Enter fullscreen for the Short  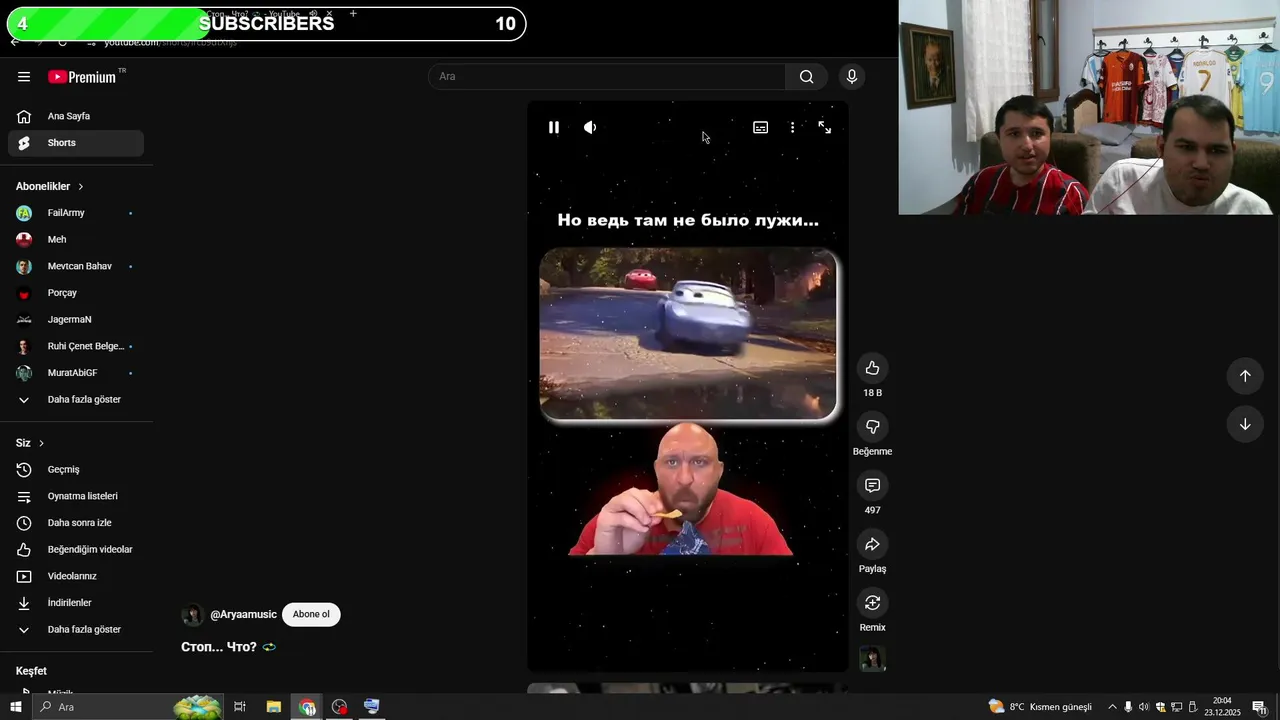click(825, 128)
